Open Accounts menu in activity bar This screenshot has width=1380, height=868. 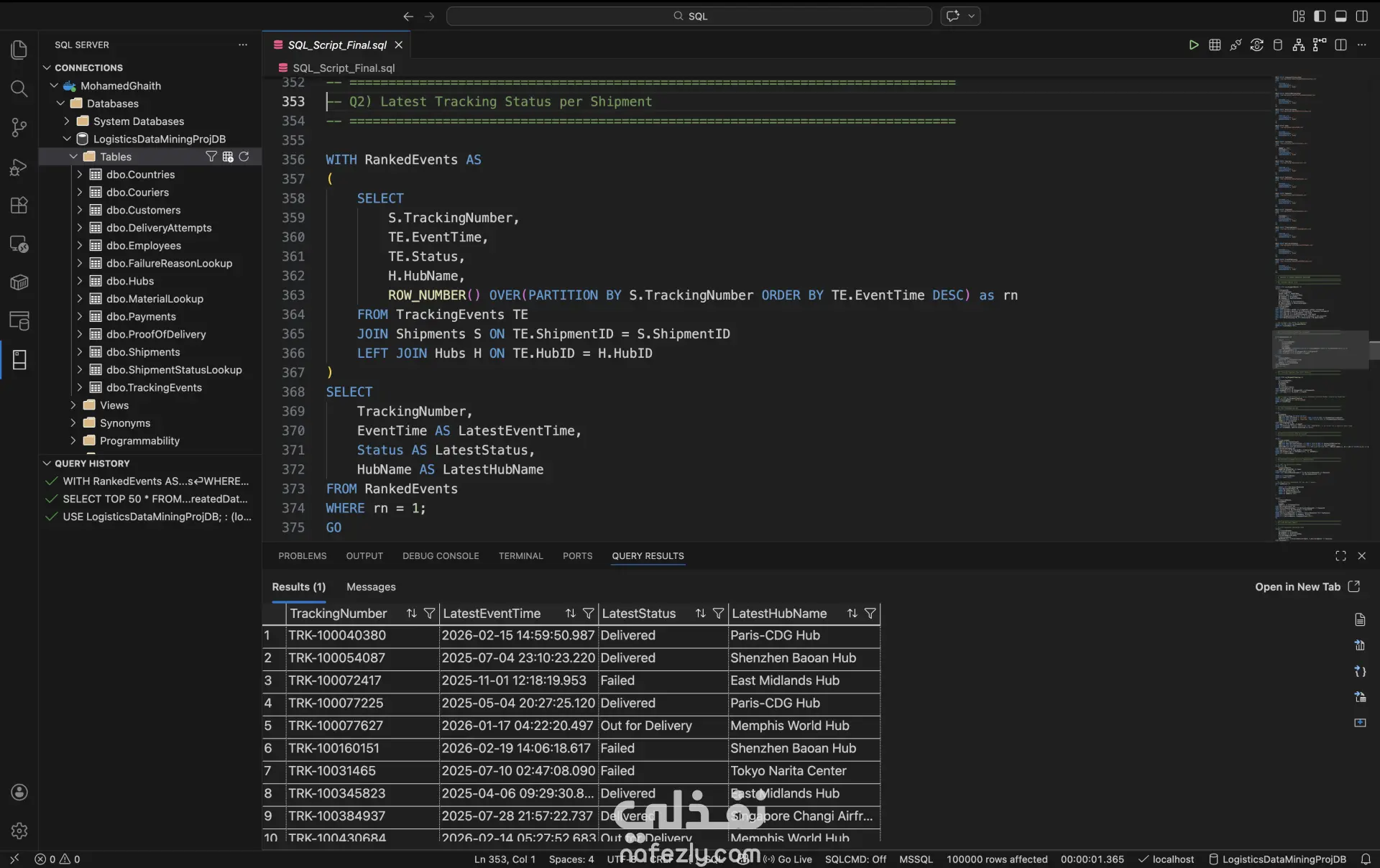[19, 792]
